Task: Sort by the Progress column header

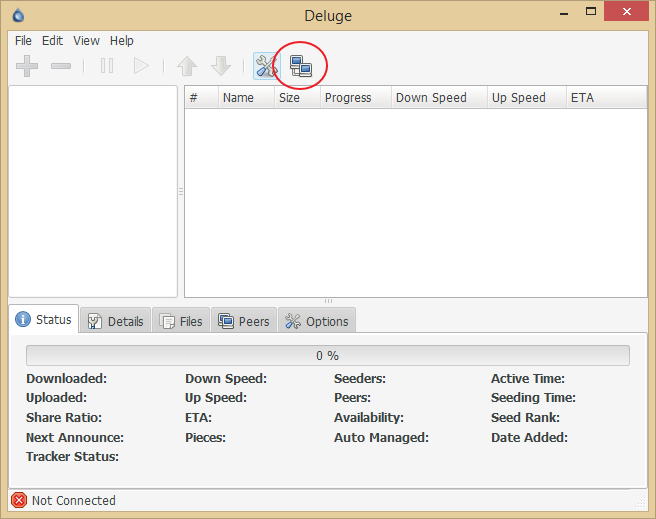Action: coord(356,97)
